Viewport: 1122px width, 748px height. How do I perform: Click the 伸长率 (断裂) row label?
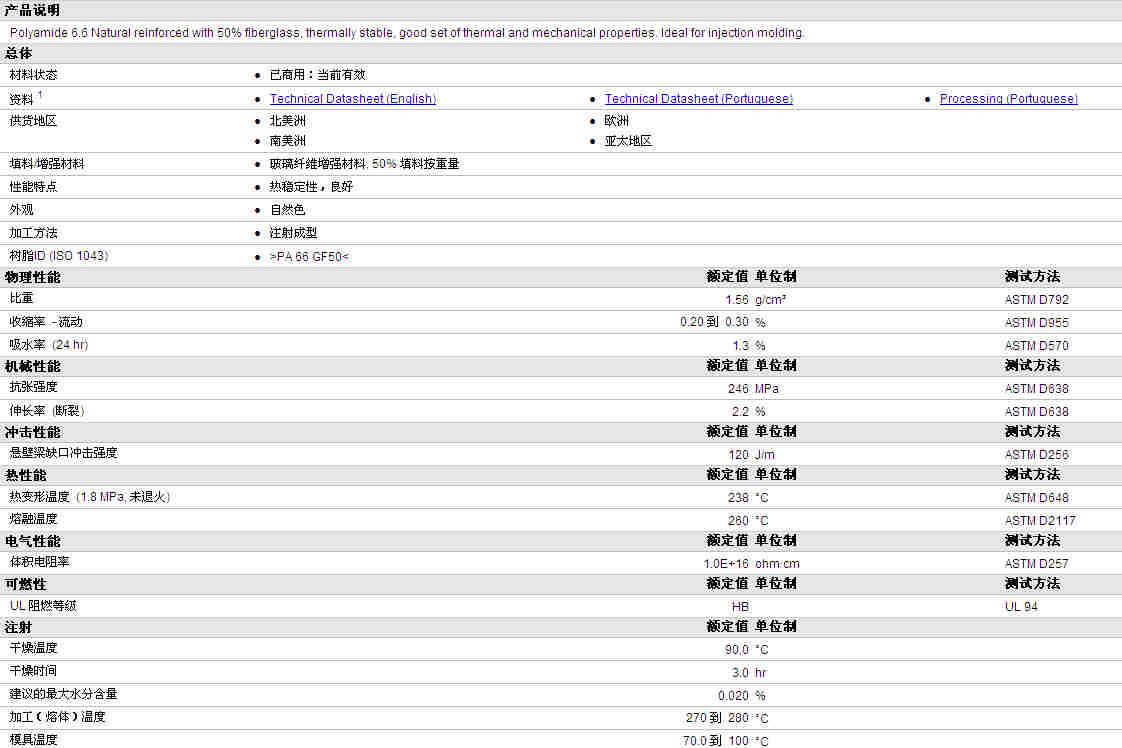(x=47, y=411)
